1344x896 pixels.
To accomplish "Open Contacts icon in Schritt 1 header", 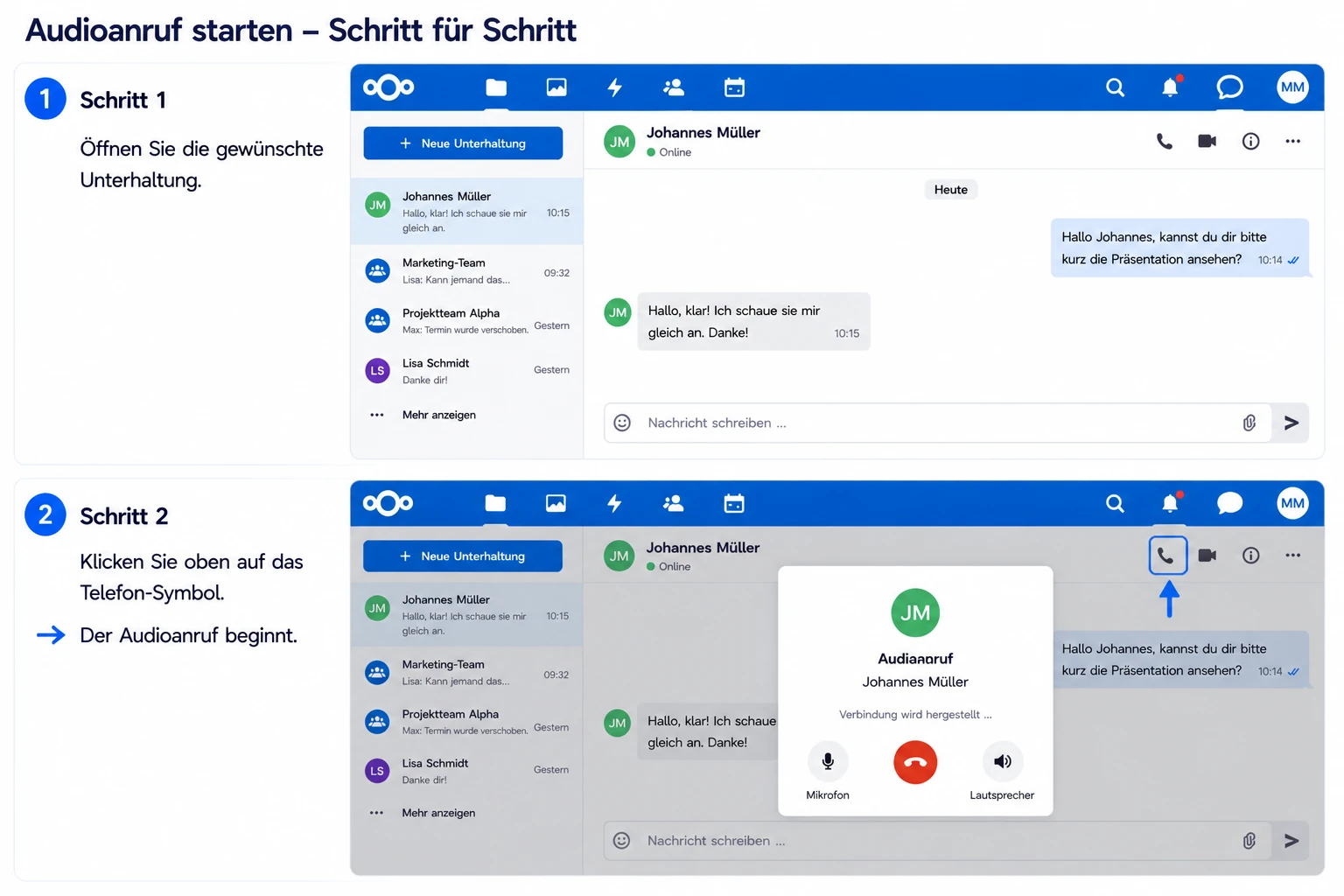I will pyautogui.click(x=674, y=87).
